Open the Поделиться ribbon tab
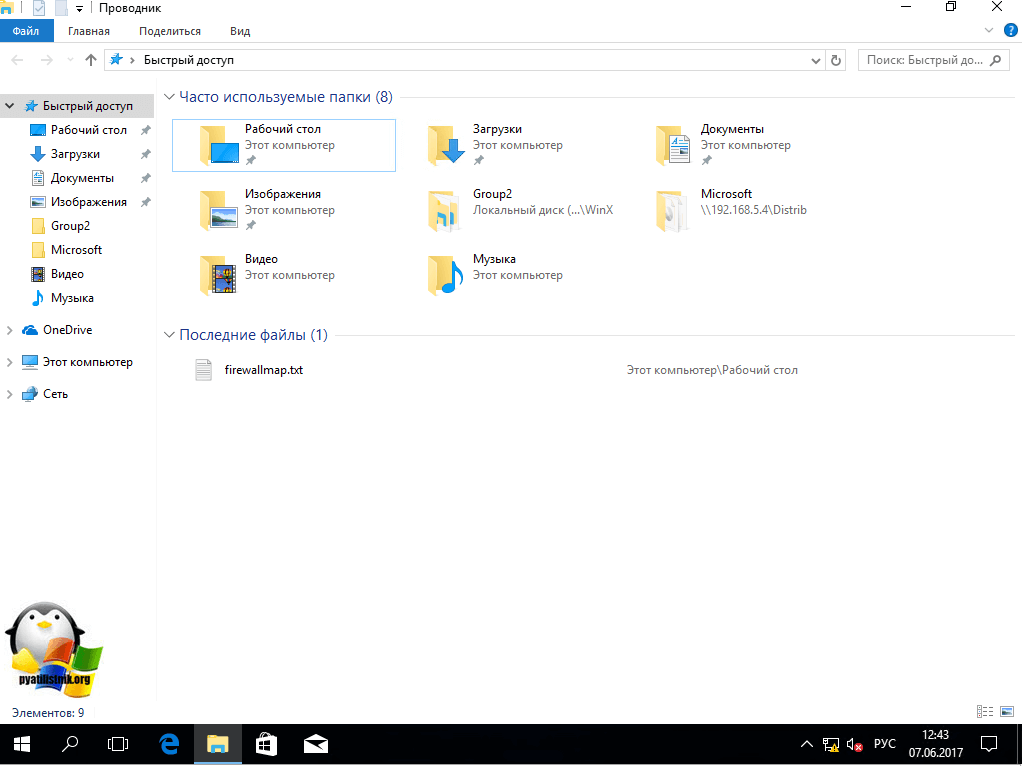 coord(169,31)
